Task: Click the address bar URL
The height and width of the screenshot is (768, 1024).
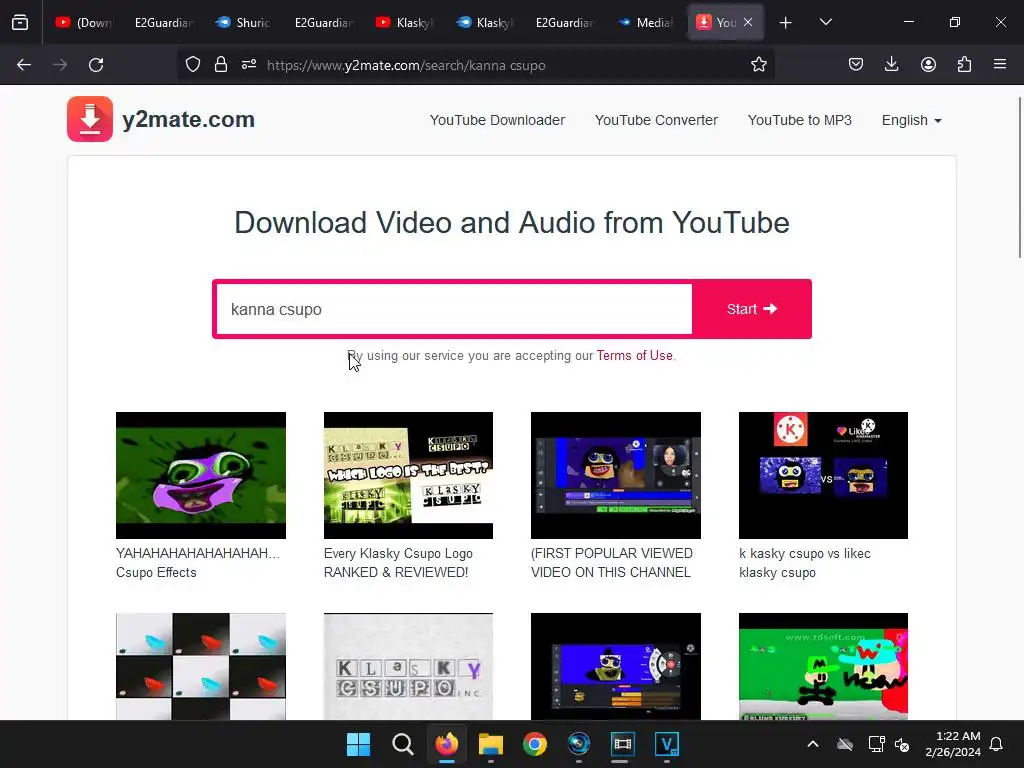Action: 406,65
